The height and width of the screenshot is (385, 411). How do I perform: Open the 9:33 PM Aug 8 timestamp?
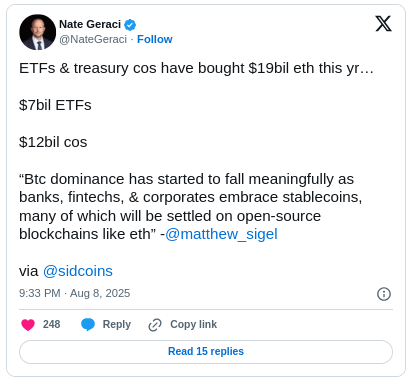pos(75,293)
